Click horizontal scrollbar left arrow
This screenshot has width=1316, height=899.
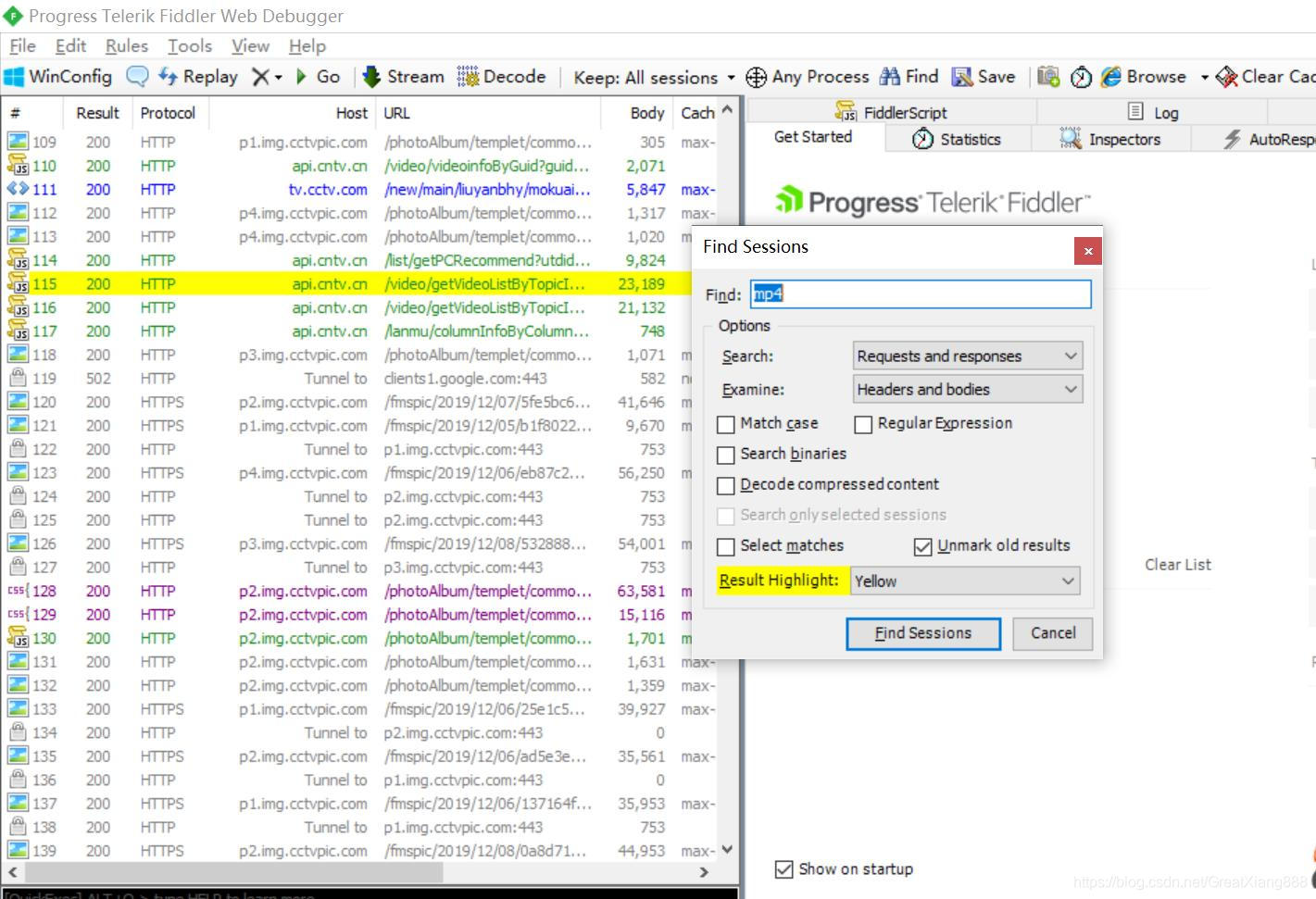(x=13, y=872)
